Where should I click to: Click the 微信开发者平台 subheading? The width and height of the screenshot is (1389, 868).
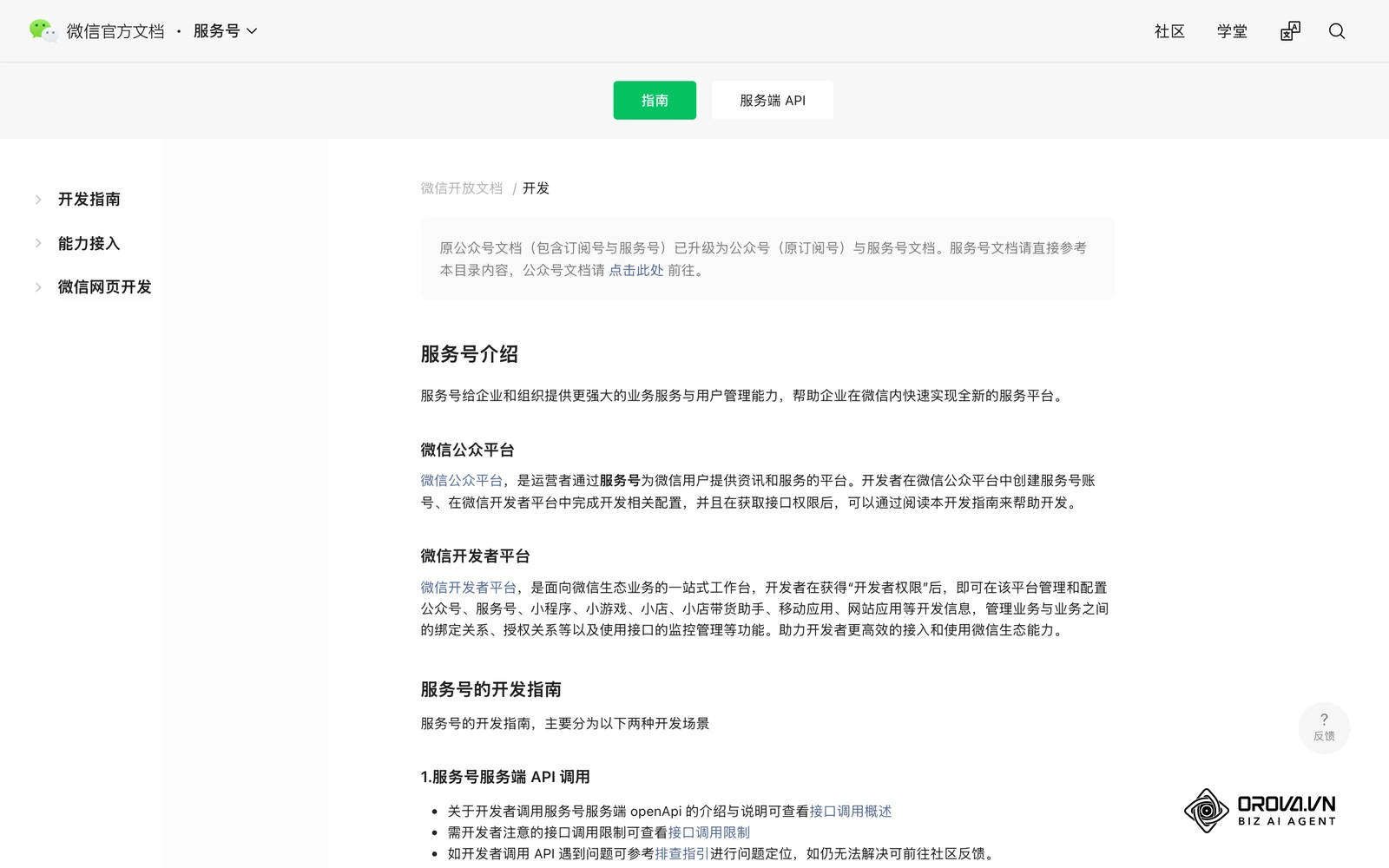[475, 556]
